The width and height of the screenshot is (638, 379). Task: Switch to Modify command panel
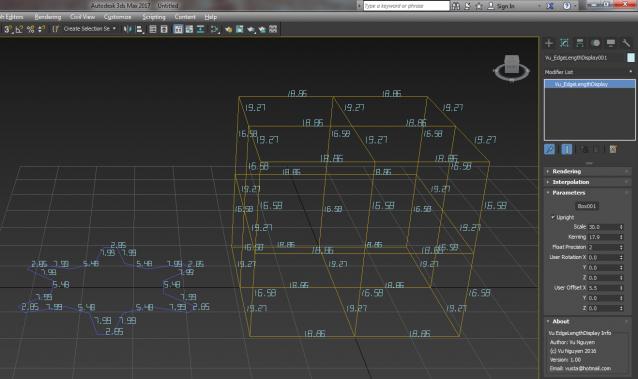564,43
